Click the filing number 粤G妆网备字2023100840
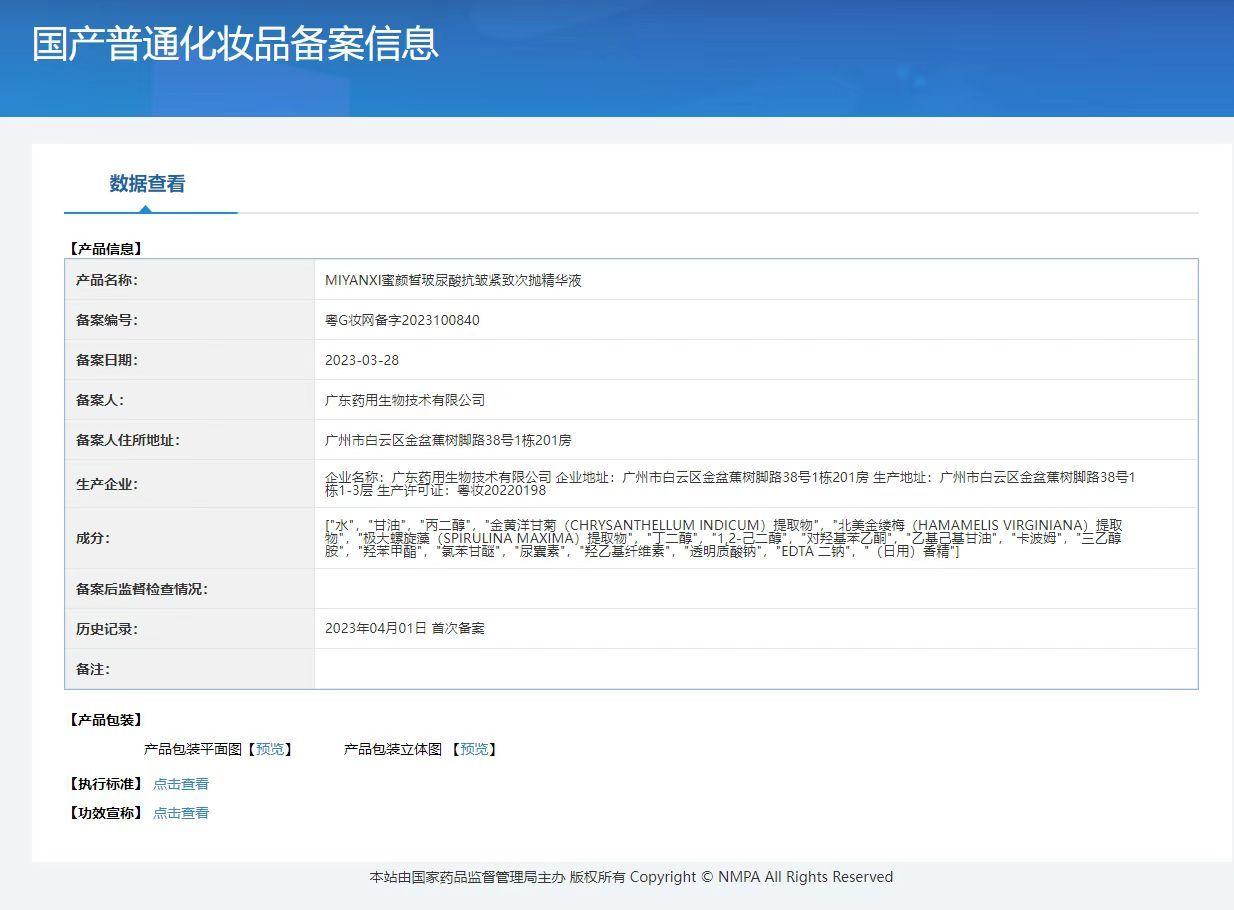The image size is (1234, 910). (402, 320)
